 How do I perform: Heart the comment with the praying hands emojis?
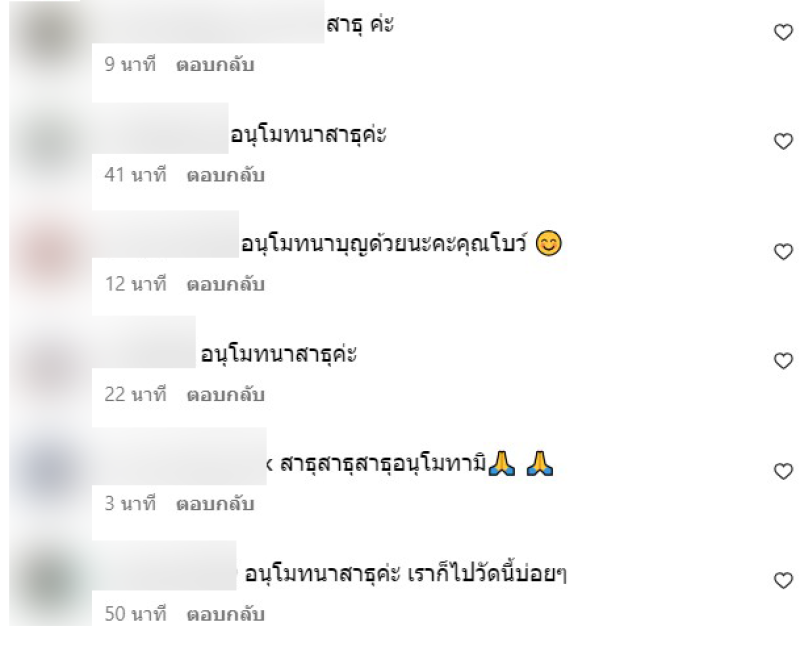tap(783, 471)
